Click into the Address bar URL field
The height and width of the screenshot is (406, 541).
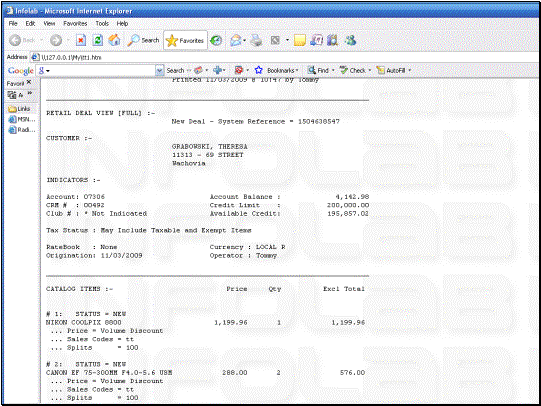click(286, 57)
